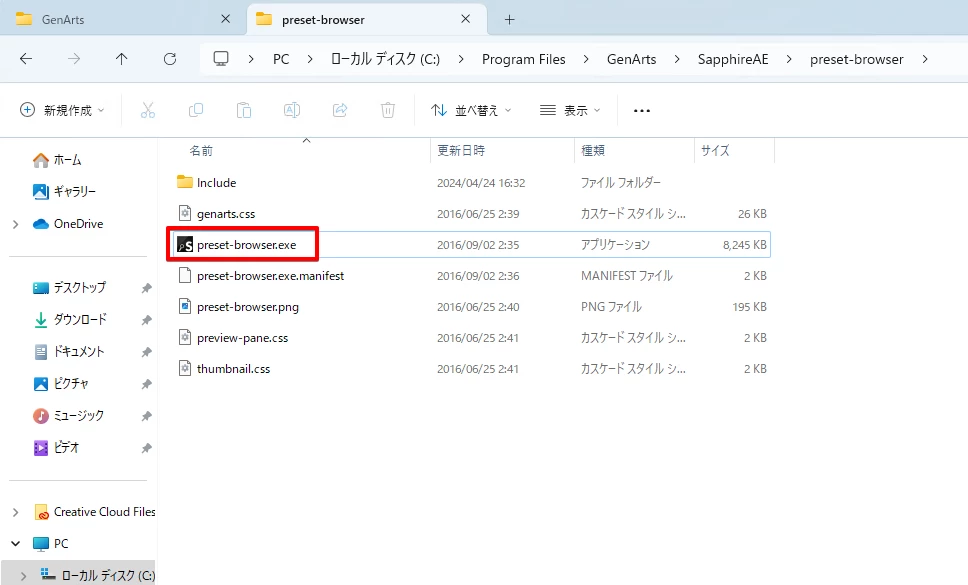Click Program Files in breadcrumb
The width and height of the screenshot is (968, 585).
coord(524,59)
